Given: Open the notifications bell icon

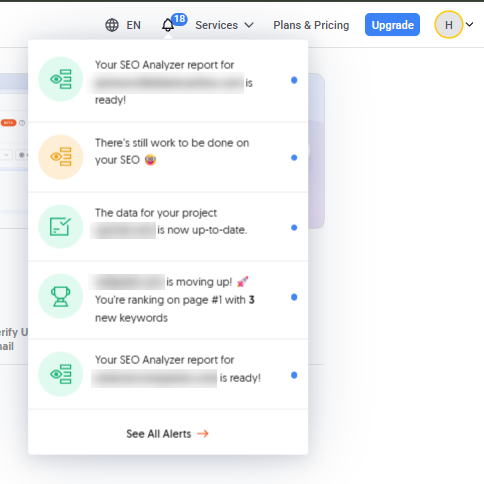Looking at the screenshot, I should tap(168, 25).
